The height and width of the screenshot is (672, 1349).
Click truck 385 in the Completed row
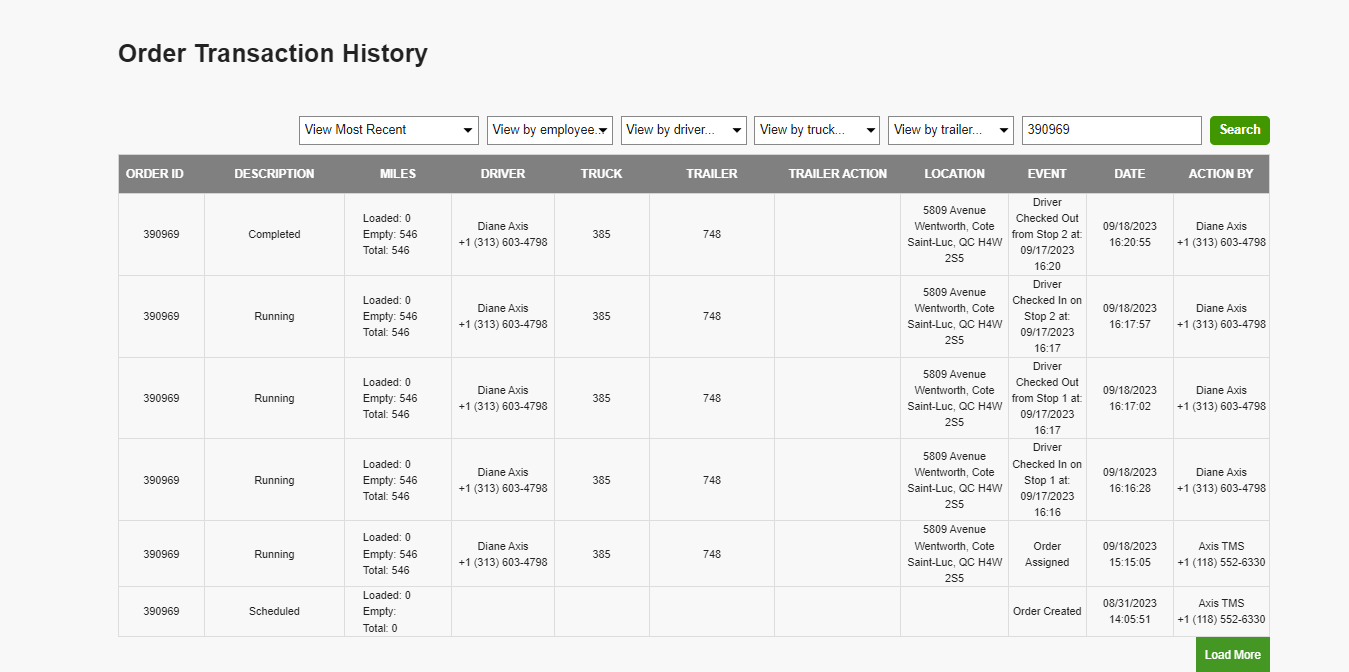(x=601, y=235)
